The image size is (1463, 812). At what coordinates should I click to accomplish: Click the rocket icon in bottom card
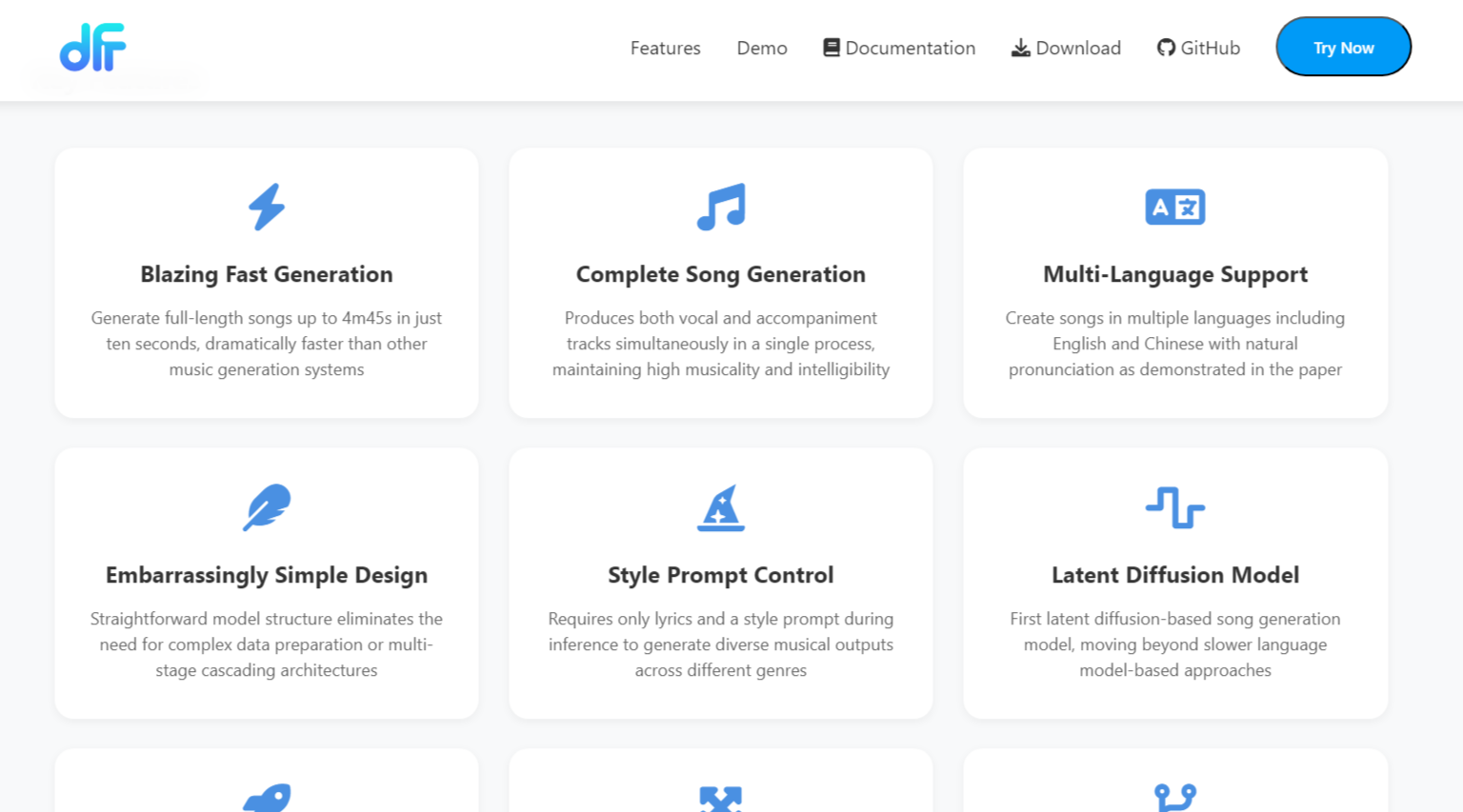(267, 798)
